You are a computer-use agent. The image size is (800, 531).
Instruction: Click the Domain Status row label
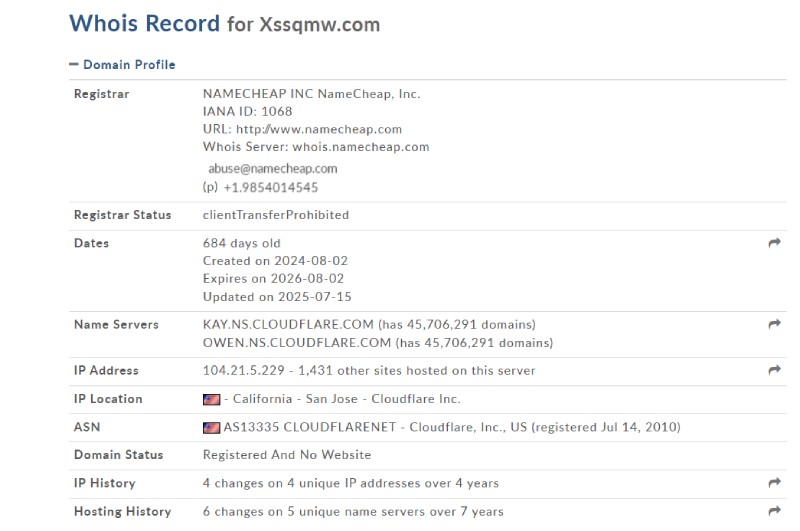click(x=118, y=454)
